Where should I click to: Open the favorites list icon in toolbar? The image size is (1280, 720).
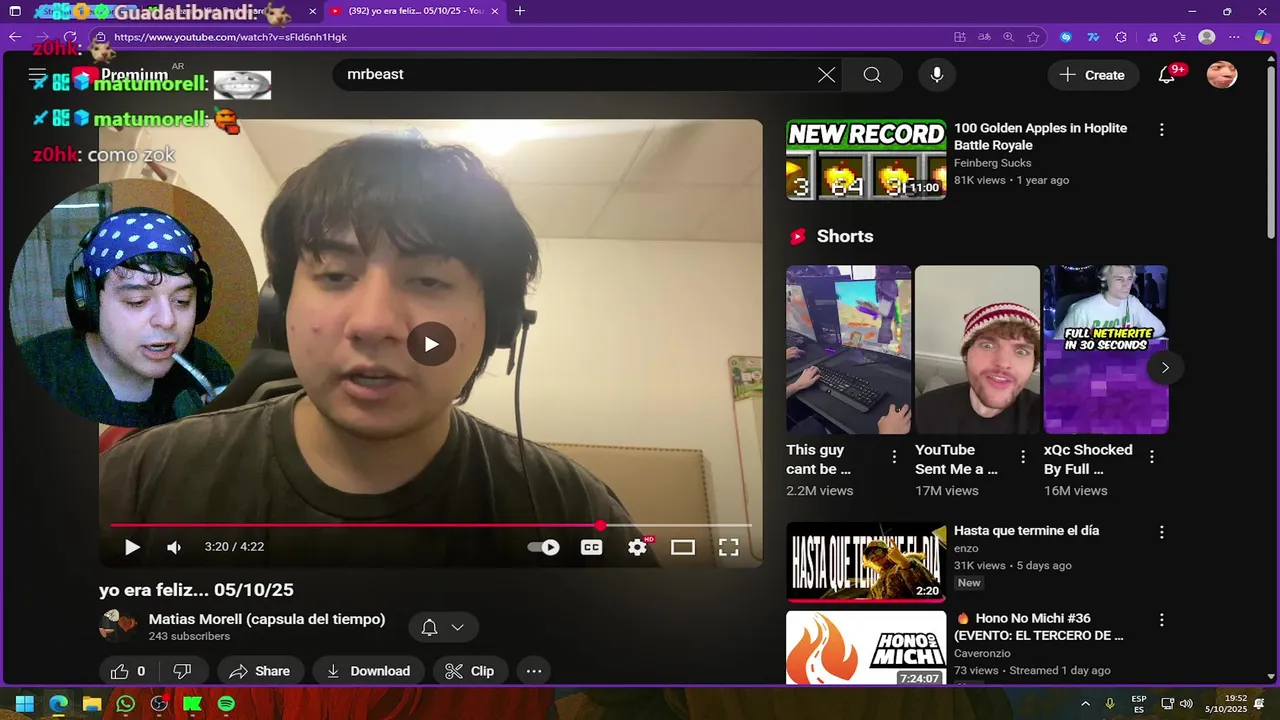point(1179,37)
